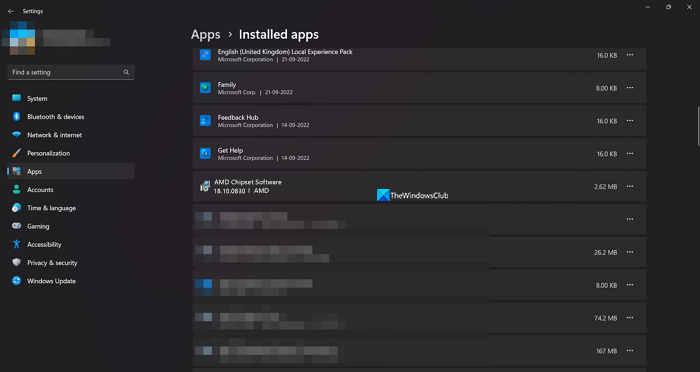The image size is (700, 372).
Task: Select the Feedback Hub app name
Action: [238, 117]
